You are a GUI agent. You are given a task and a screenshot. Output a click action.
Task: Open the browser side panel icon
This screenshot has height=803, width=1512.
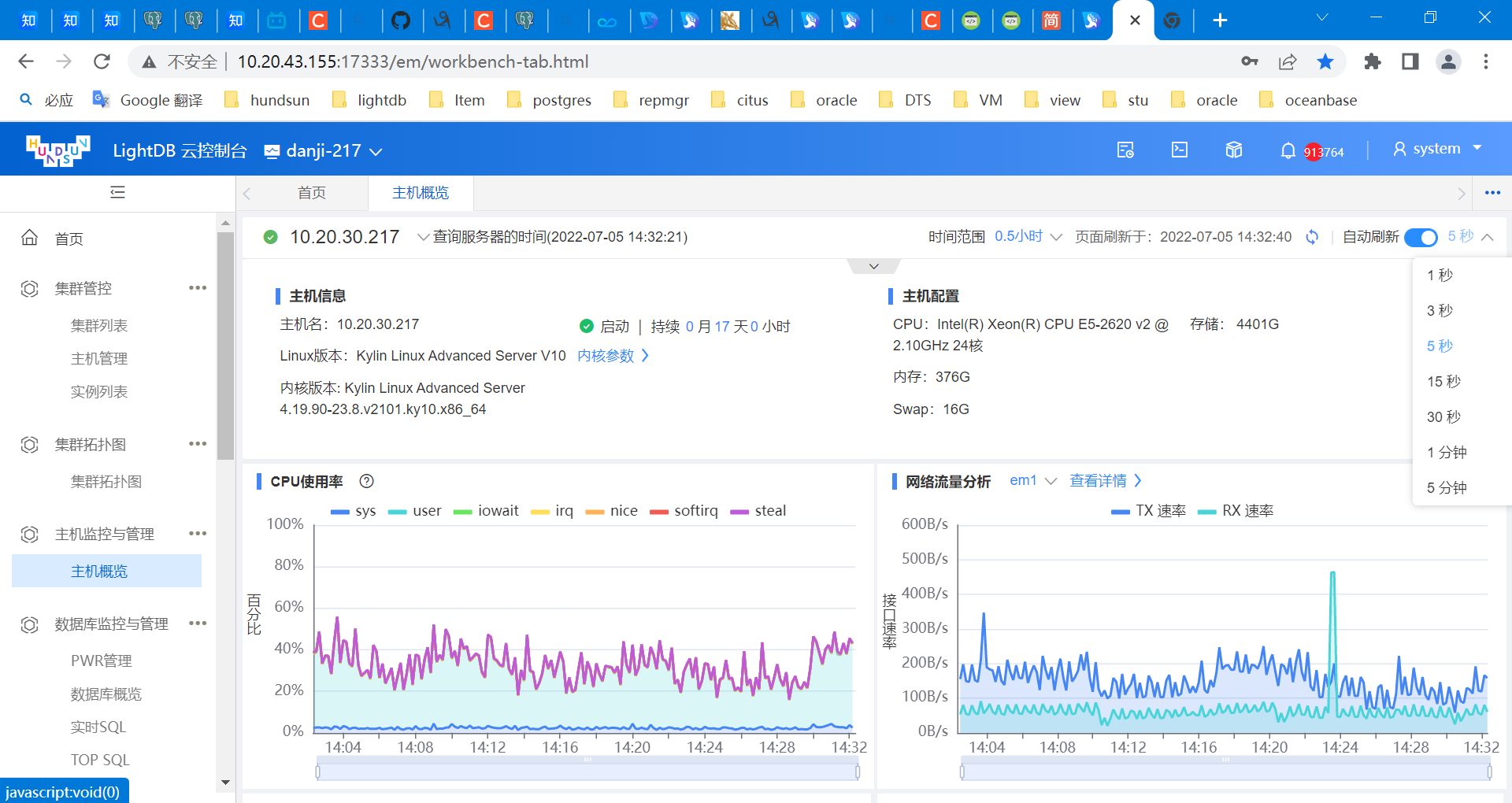pyautogui.click(x=1410, y=61)
